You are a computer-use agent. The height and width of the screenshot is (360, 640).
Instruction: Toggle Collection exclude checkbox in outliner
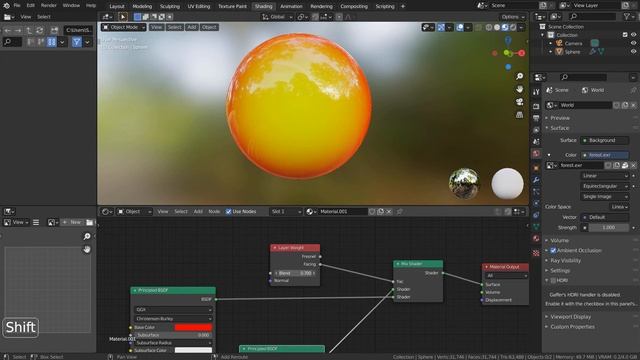tap(625, 35)
